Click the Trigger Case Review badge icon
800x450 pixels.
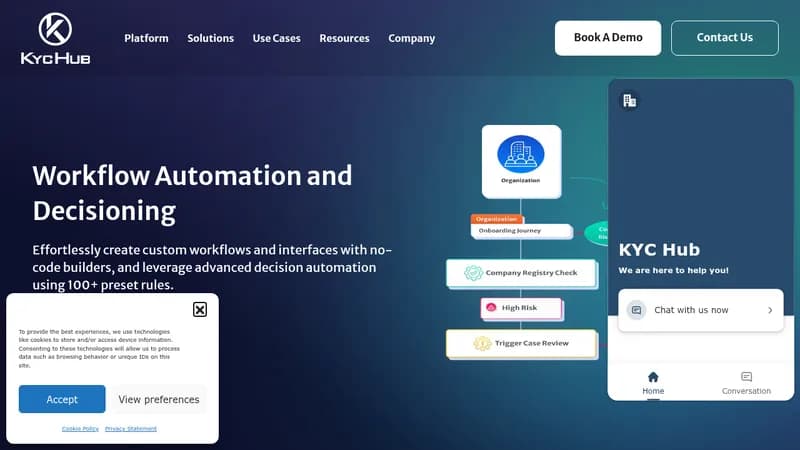[x=482, y=343]
